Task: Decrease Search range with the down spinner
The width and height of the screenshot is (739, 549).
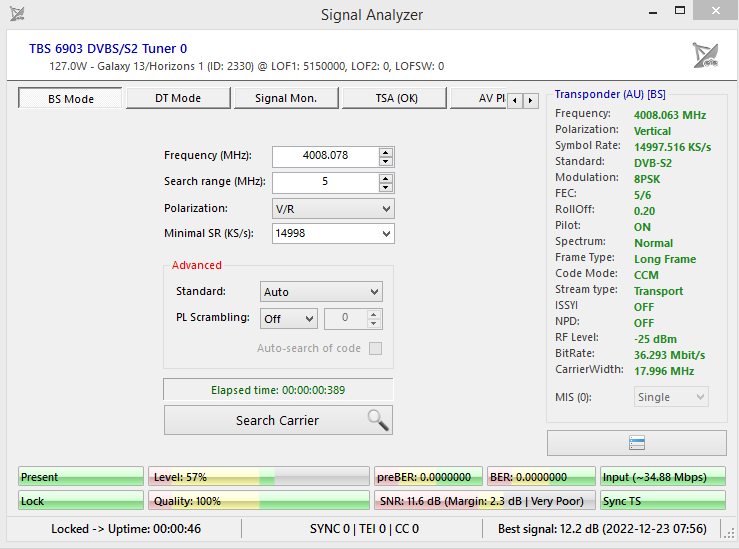Action: point(386,187)
